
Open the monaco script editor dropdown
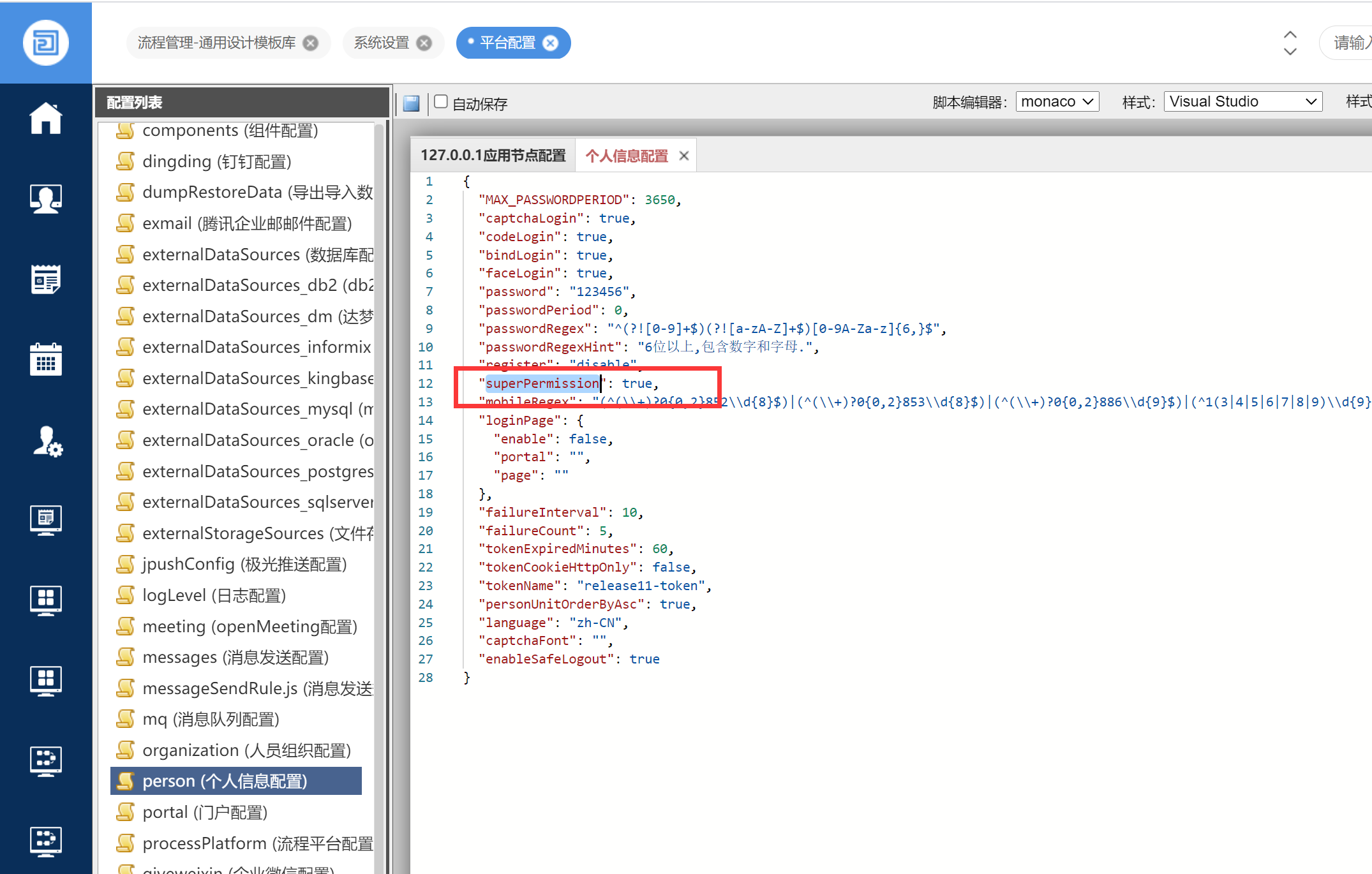(x=1057, y=101)
